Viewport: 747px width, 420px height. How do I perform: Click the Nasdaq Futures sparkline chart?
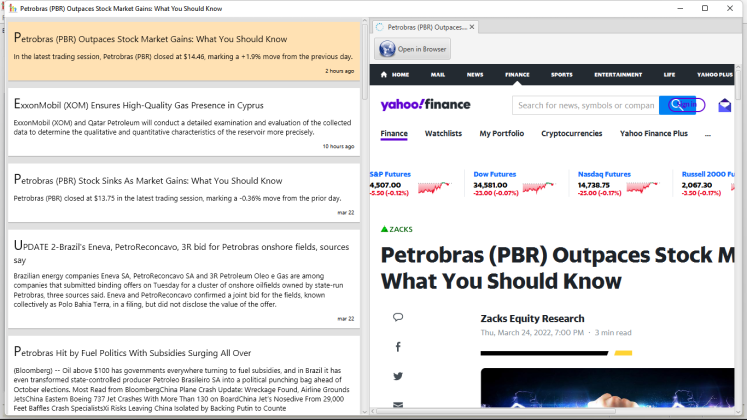click(x=642, y=188)
